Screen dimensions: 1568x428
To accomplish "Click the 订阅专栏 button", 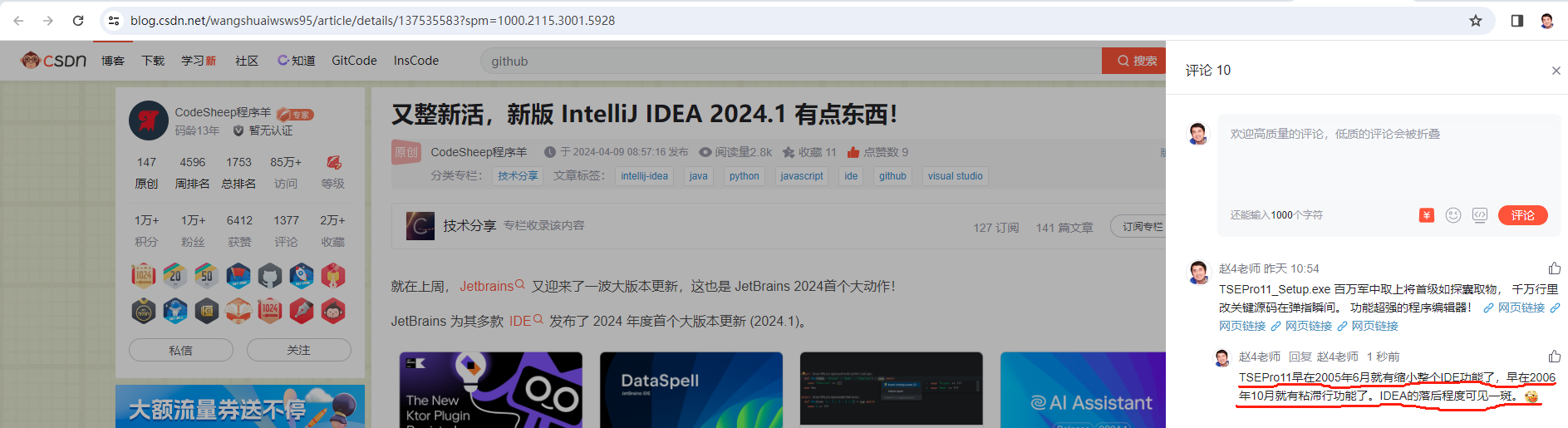I will click(1138, 227).
